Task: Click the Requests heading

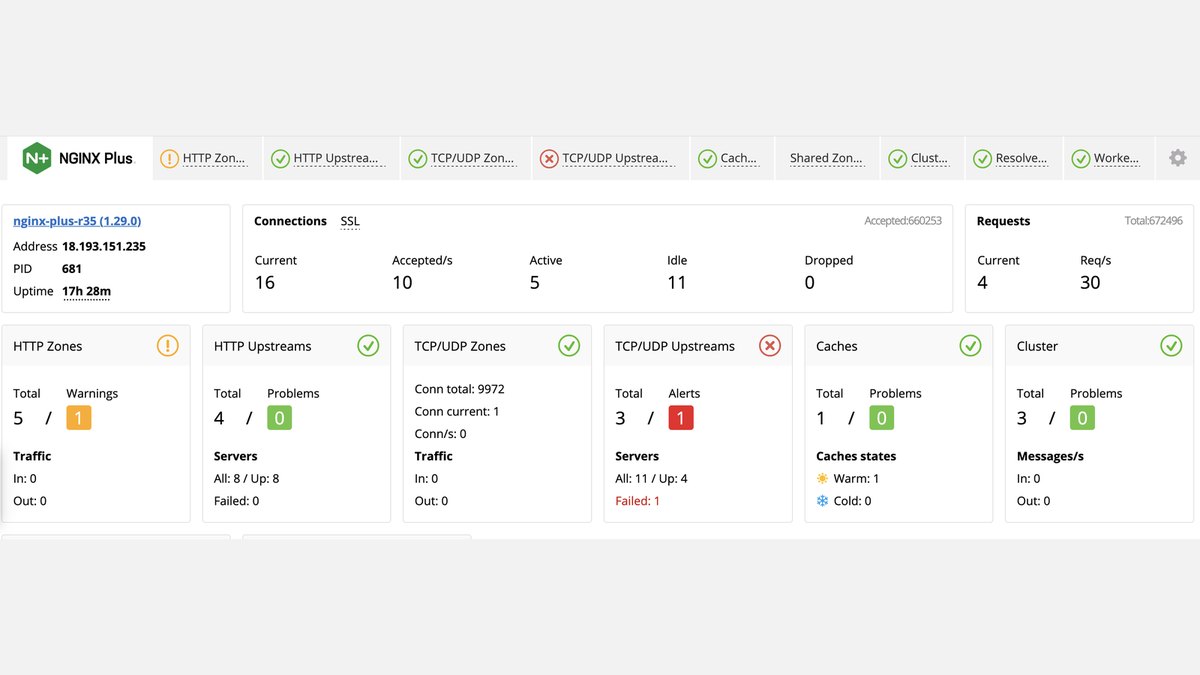Action: (x=1003, y=221)
